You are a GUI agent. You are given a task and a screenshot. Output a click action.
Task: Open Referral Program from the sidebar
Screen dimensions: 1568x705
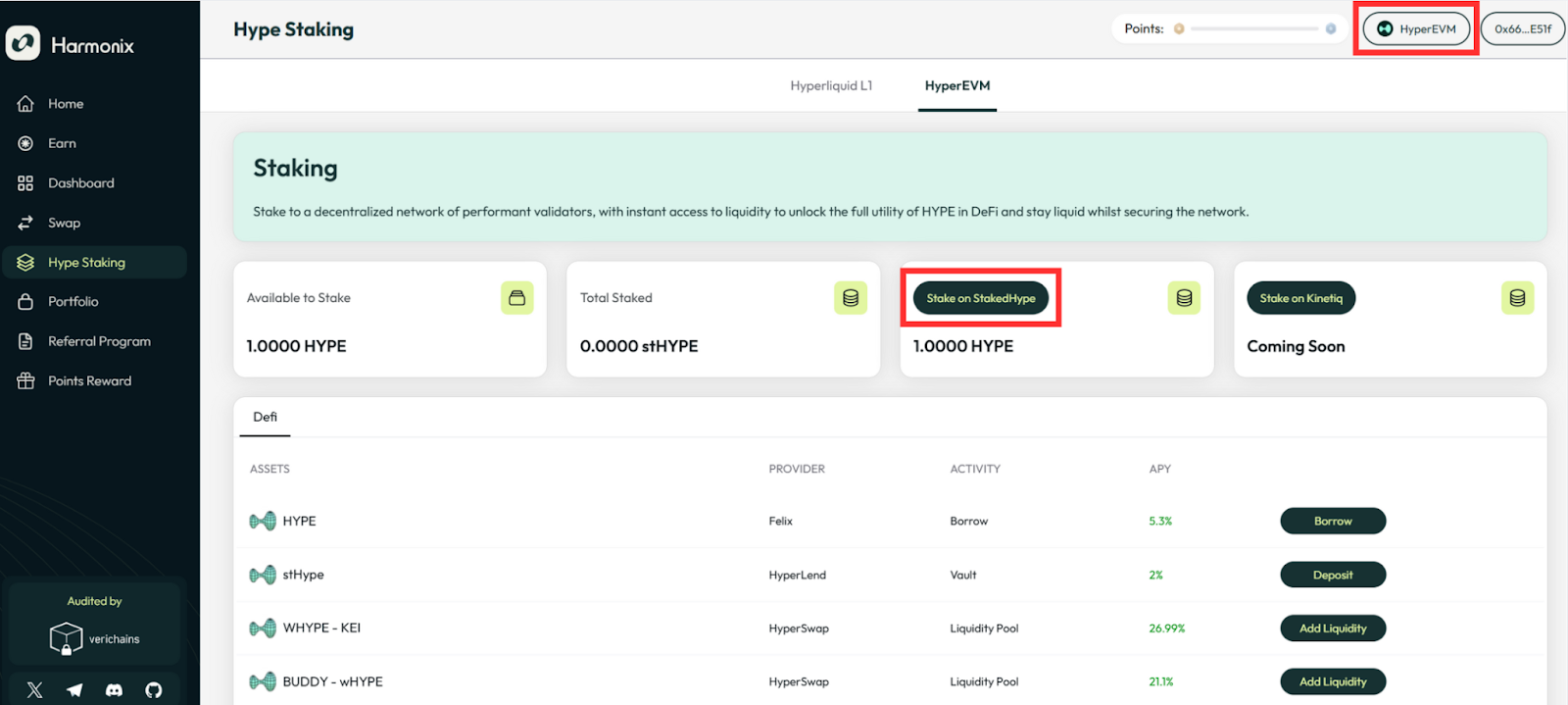tap(99, 342)
